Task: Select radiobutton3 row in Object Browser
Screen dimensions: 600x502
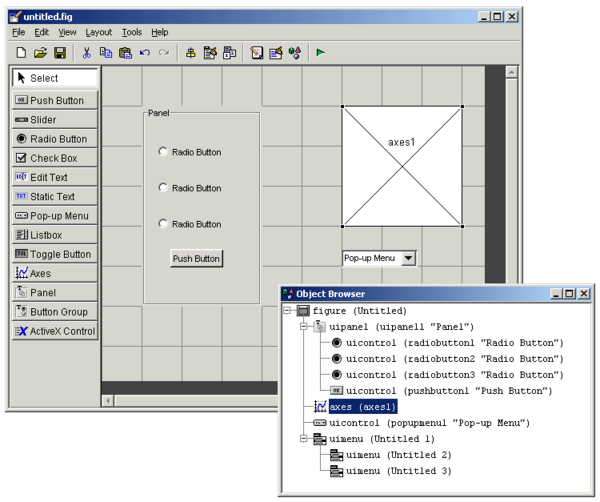Action: click(x=455, y=375)
